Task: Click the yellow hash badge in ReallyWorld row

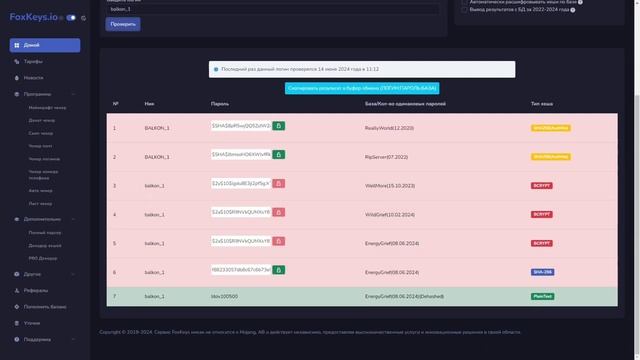Action: tap(551, 128)
